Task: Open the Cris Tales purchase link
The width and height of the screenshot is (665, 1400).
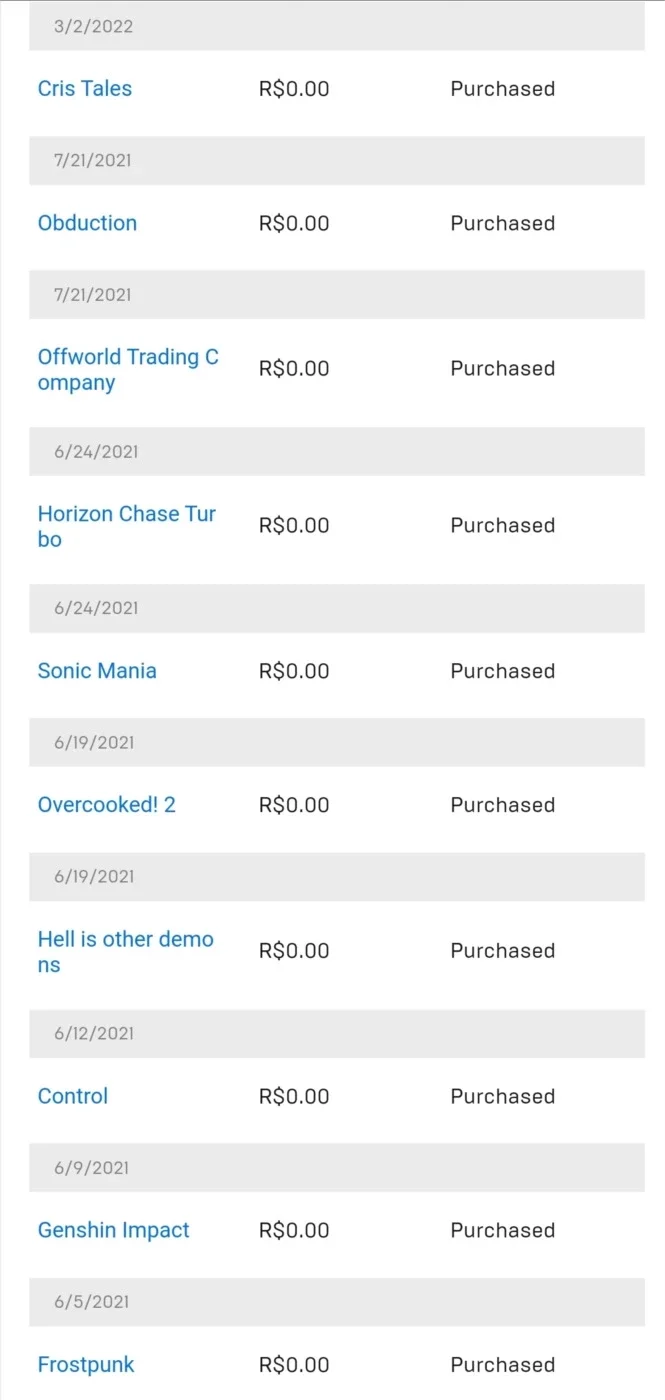Action: (x=85, y=88)
